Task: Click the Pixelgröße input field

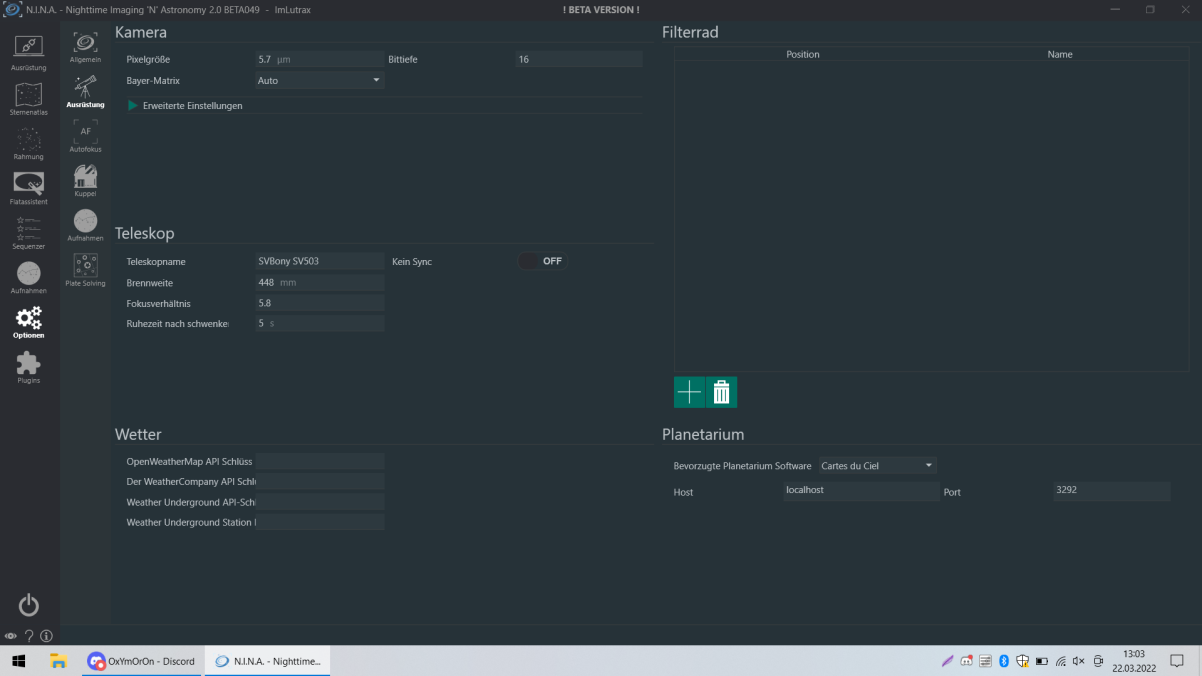Action: click(320, 59)
